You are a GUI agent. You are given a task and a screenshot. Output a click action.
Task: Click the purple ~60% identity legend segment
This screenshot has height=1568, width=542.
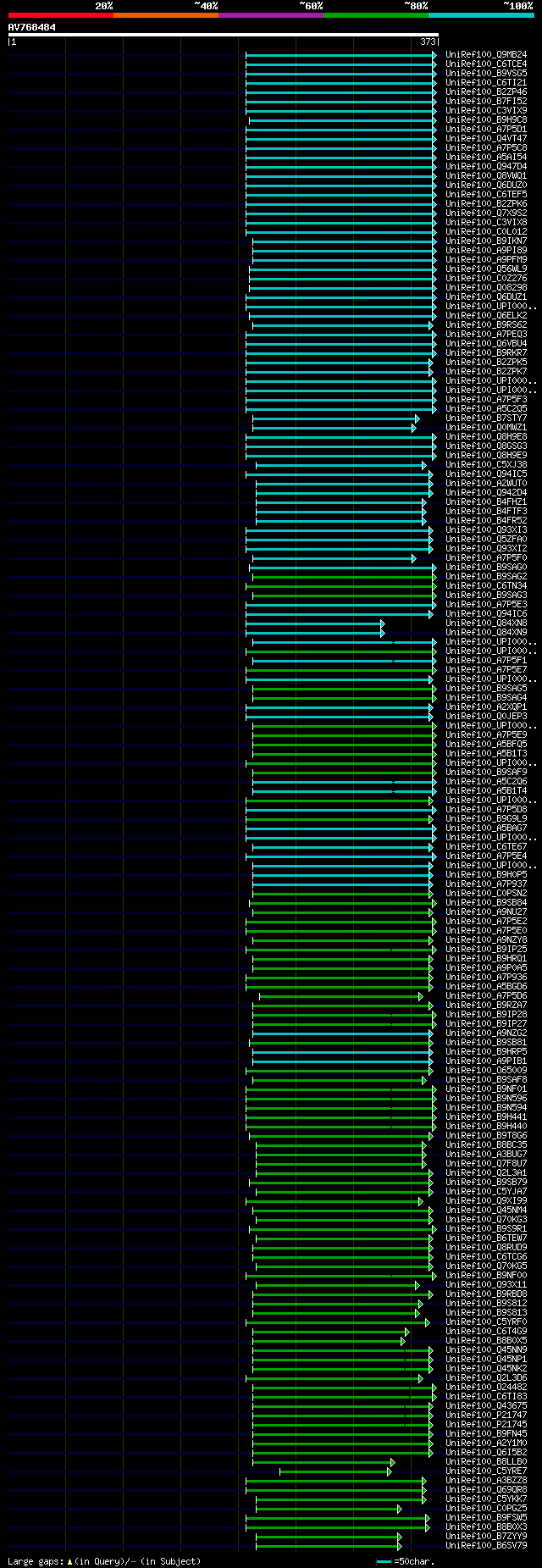click(x=270, y=15)
